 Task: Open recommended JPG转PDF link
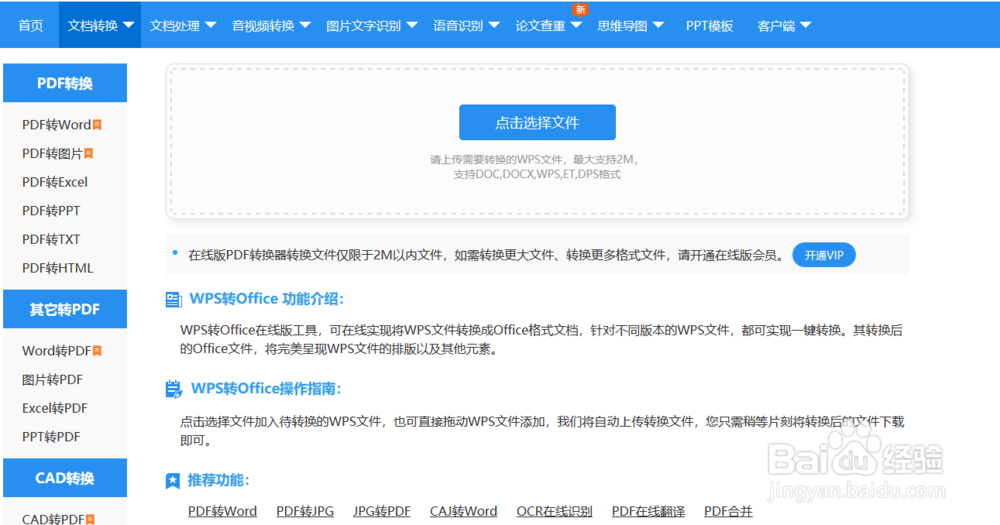coord(382,511)
